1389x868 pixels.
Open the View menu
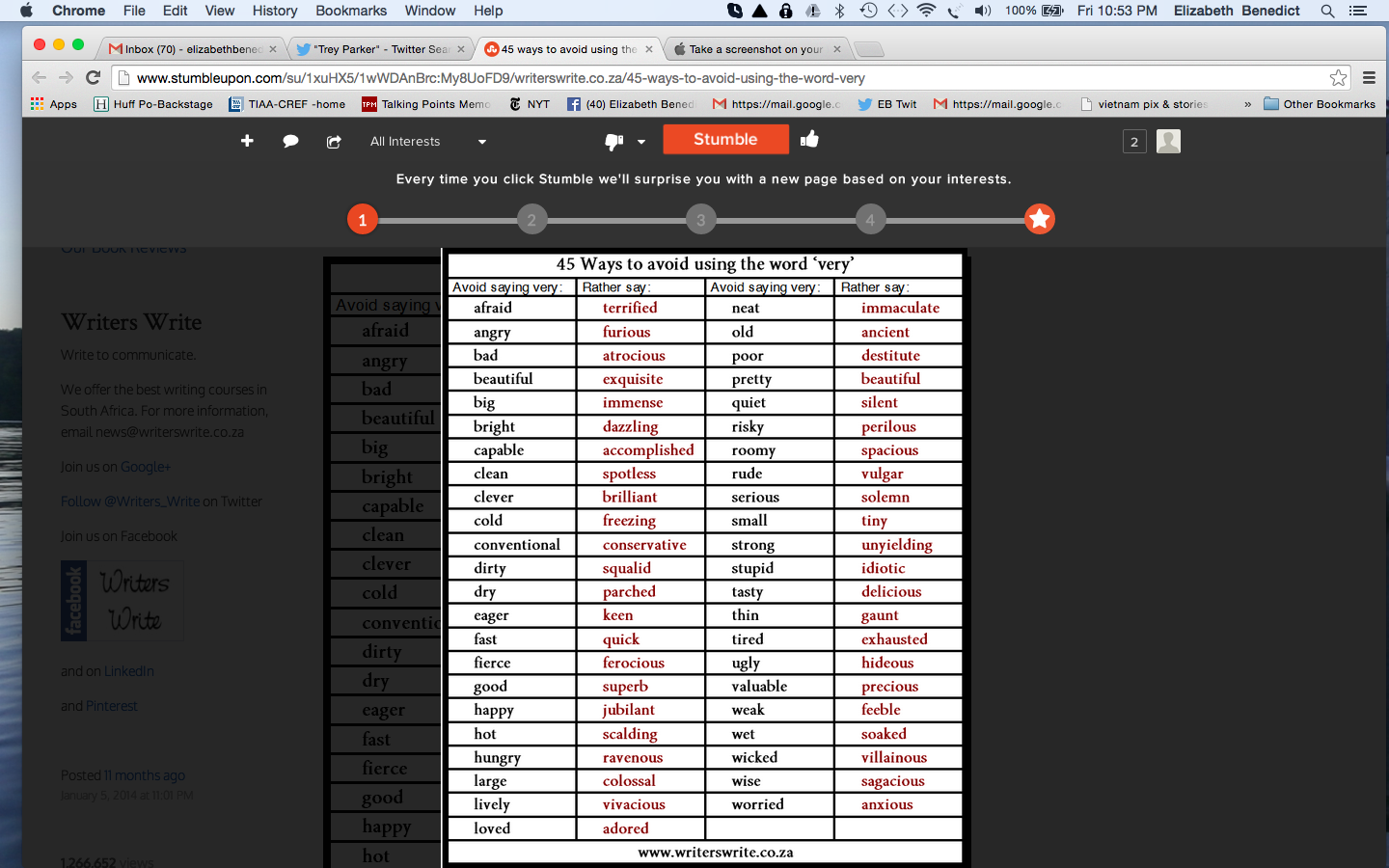click(220, 11)
